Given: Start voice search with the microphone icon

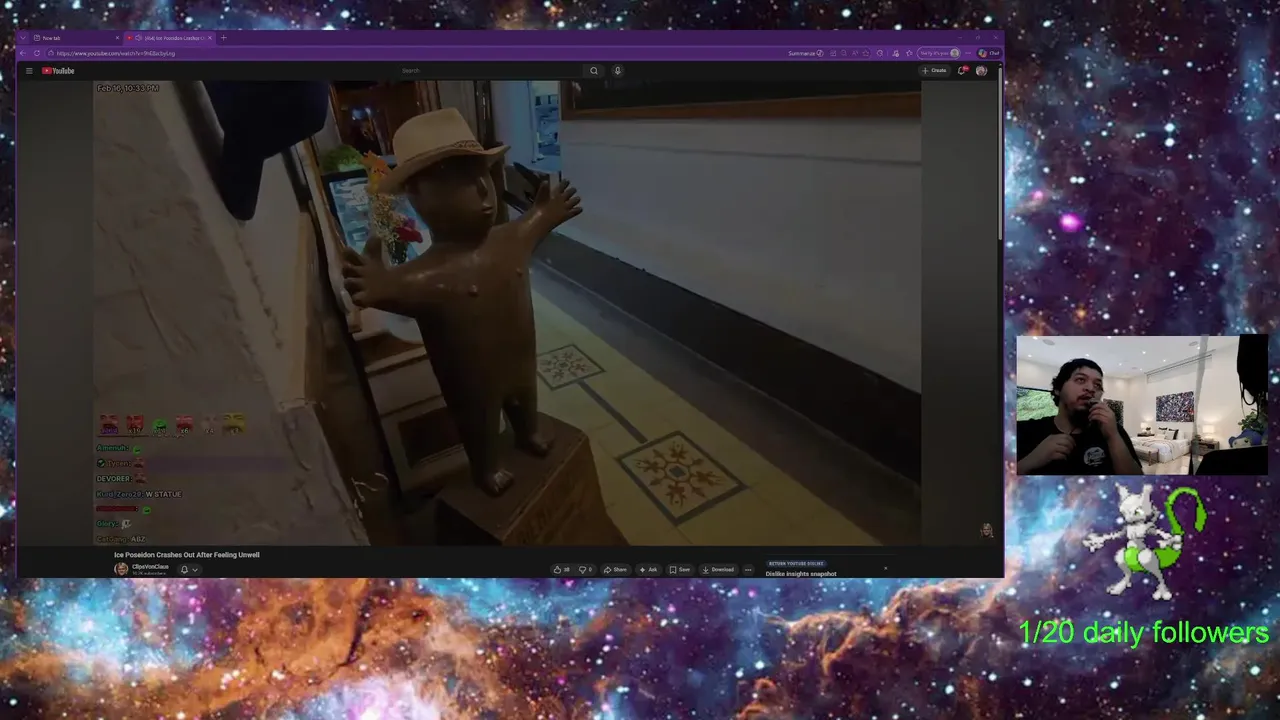Looking at the screenshot, I should [x=618, y=71].
